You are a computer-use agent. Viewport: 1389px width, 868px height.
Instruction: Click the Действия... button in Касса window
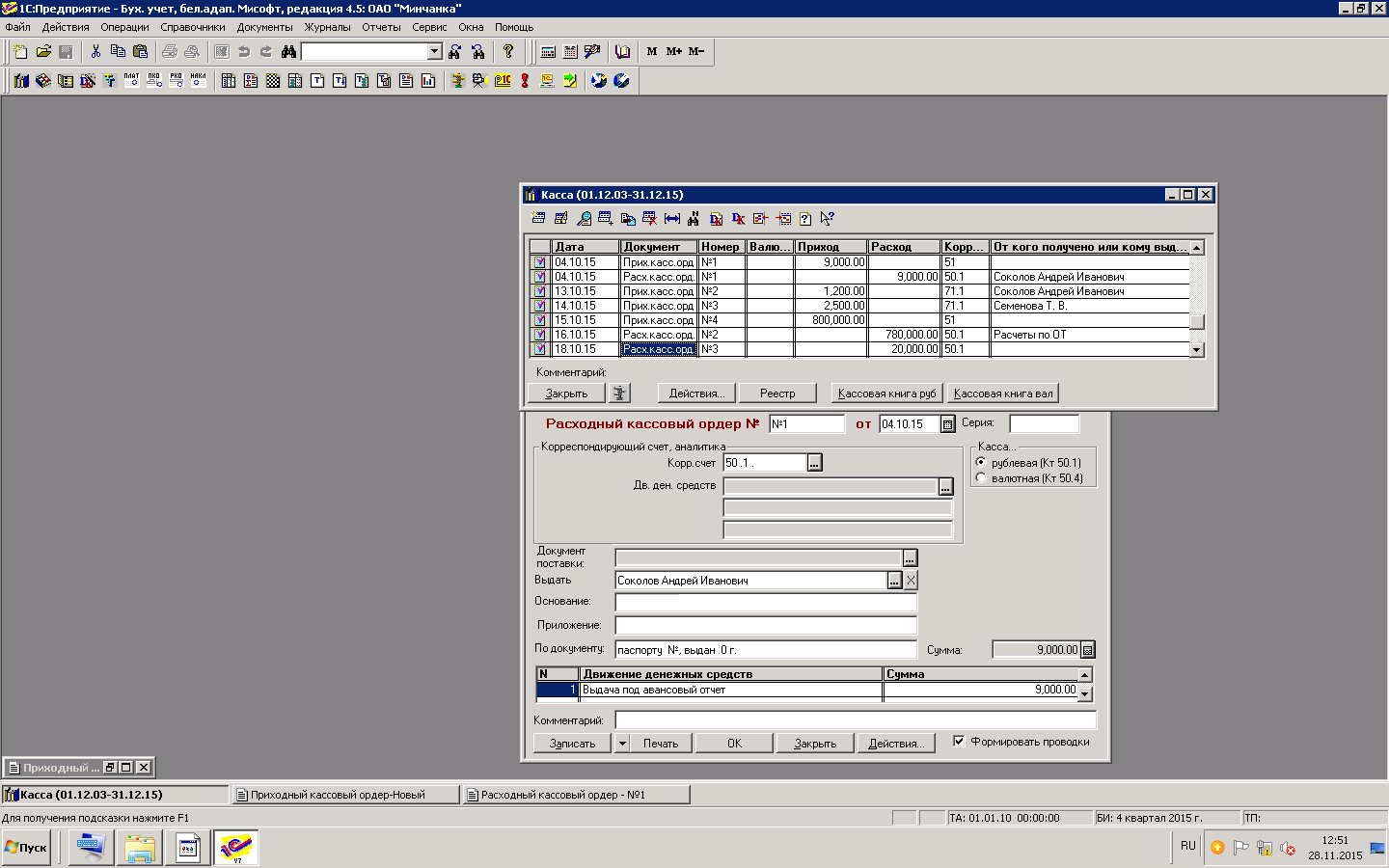[696, 393]
